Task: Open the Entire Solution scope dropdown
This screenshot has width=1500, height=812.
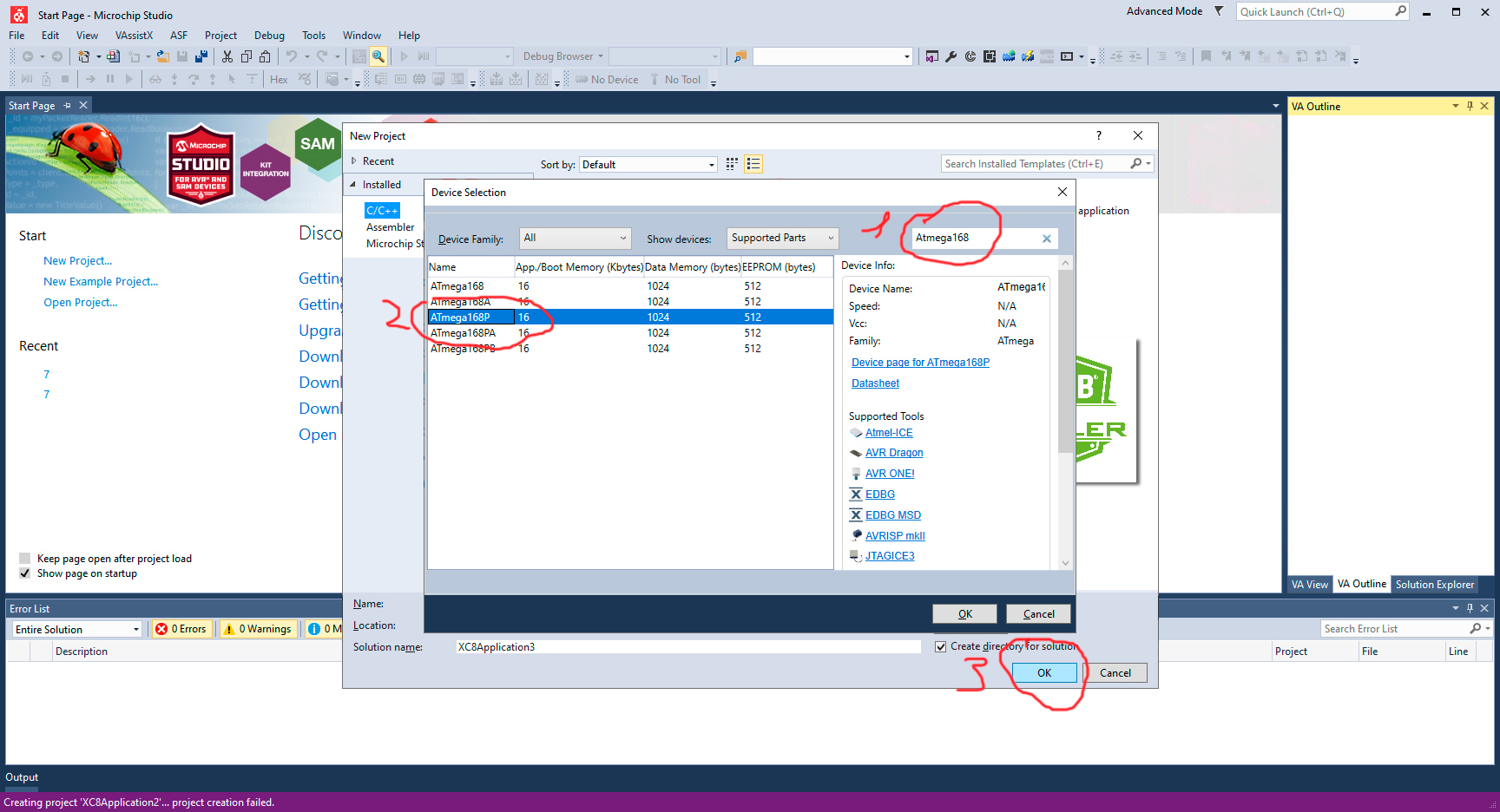Action: [77, 629]
